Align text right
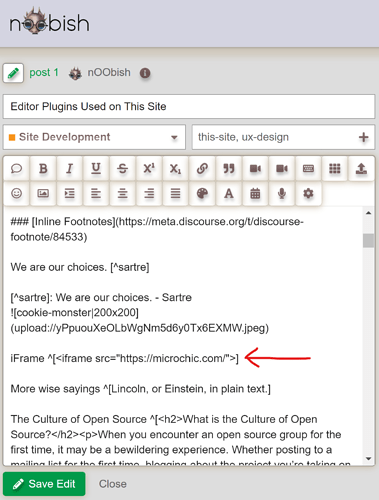The image size is (379, 500). click(x=149, y=193)
